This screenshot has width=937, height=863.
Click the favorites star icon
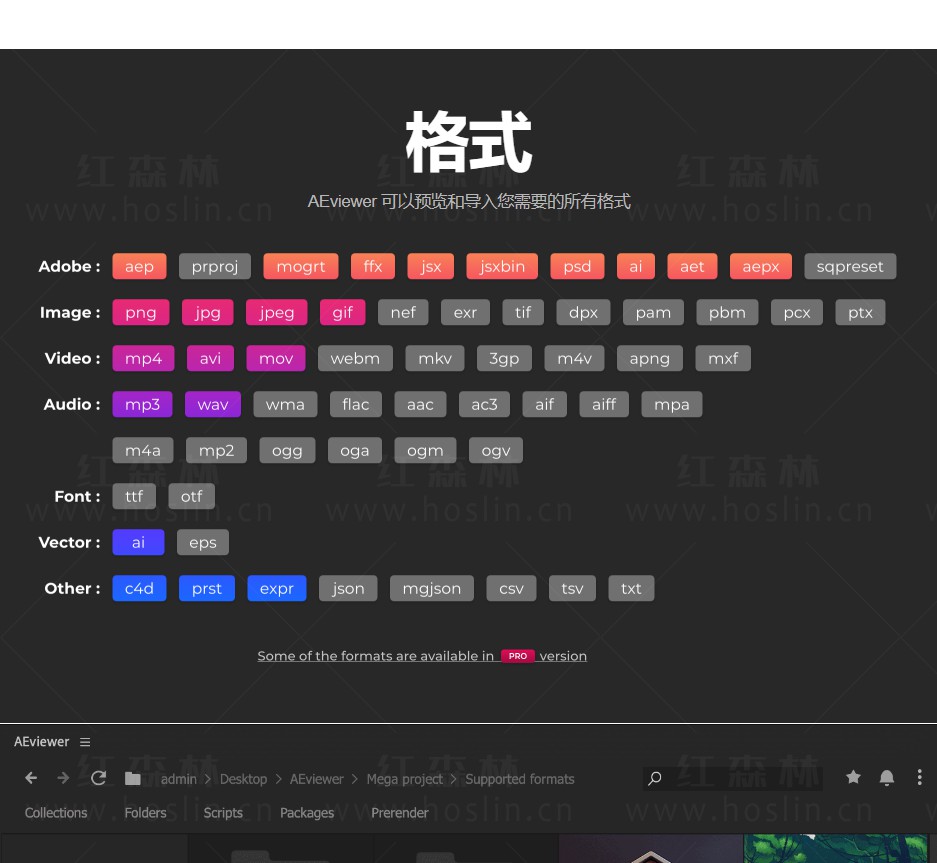coord(853,777)
